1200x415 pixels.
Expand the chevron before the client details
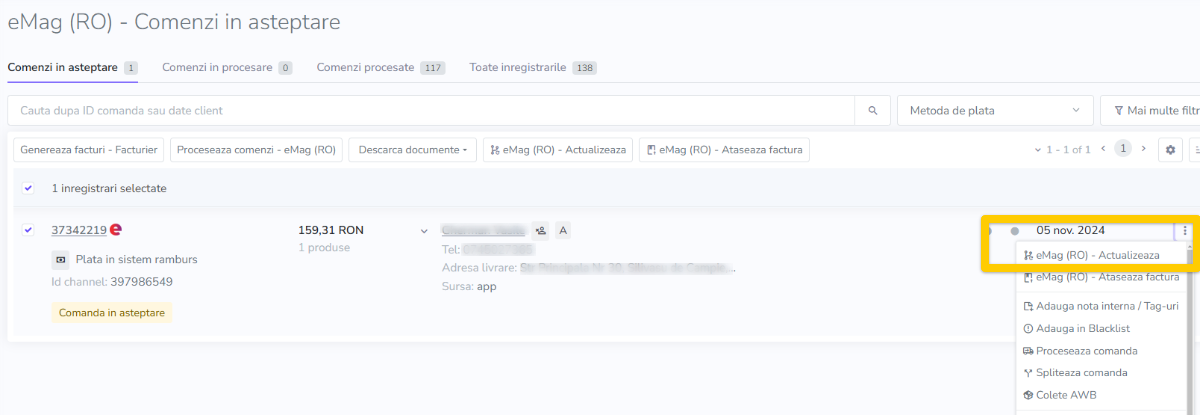point(424,231)
